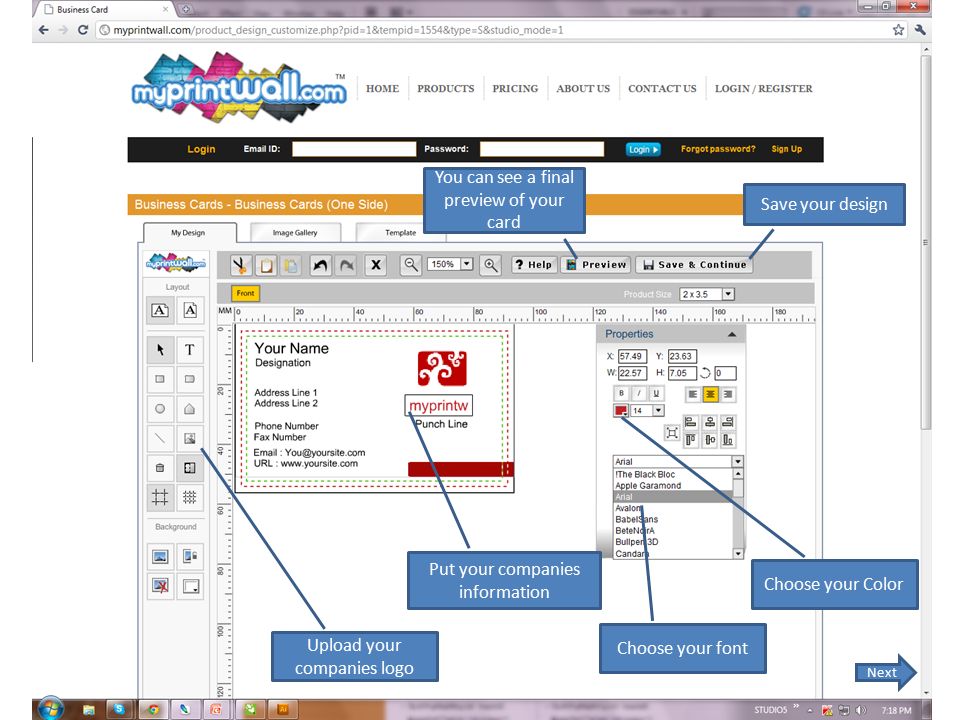Click remove background image icon
Viewport: 960px width, 720px height.
coord(160,587)
